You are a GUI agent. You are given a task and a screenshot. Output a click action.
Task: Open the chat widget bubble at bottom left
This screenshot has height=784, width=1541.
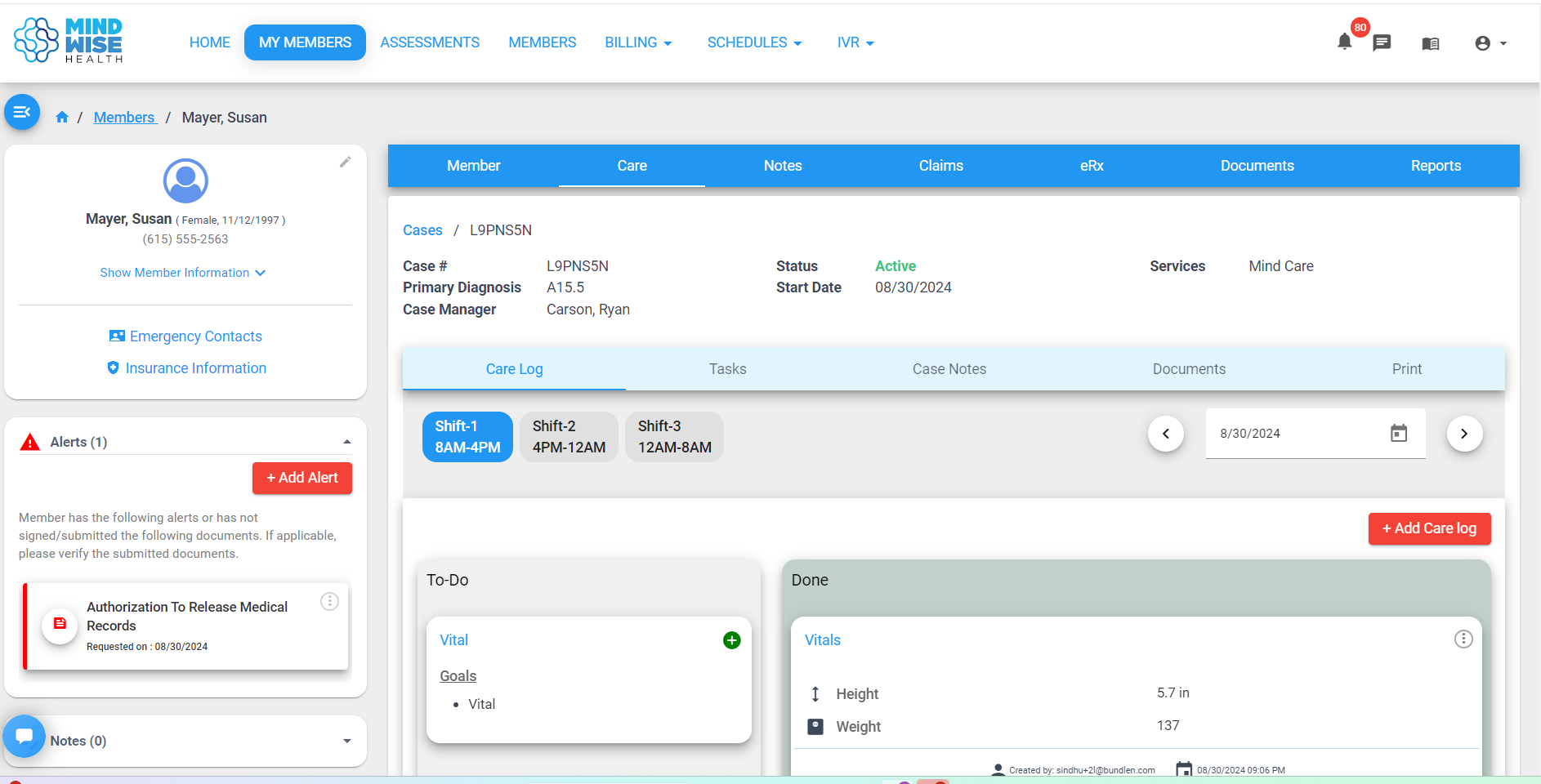pyautogui.click(x=24, y=736)
